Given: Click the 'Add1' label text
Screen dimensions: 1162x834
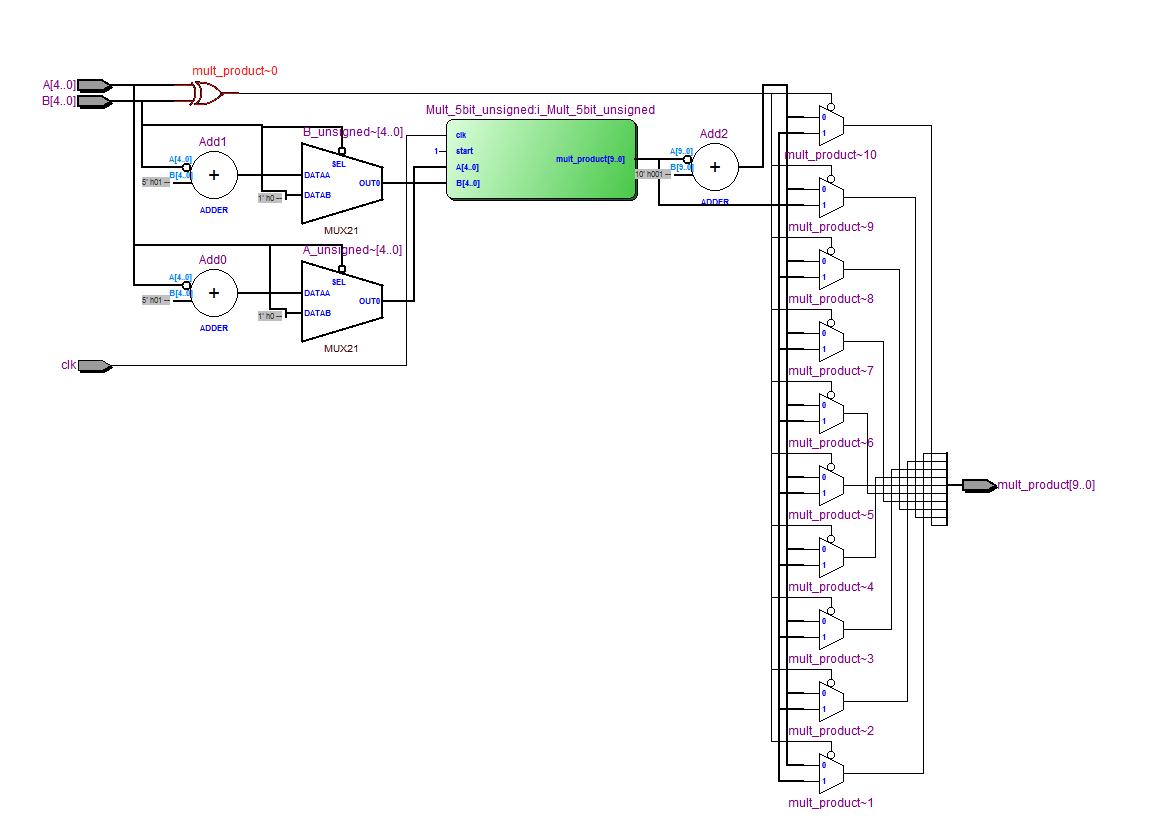Looking at the screenshot, I should click(213, 142).
